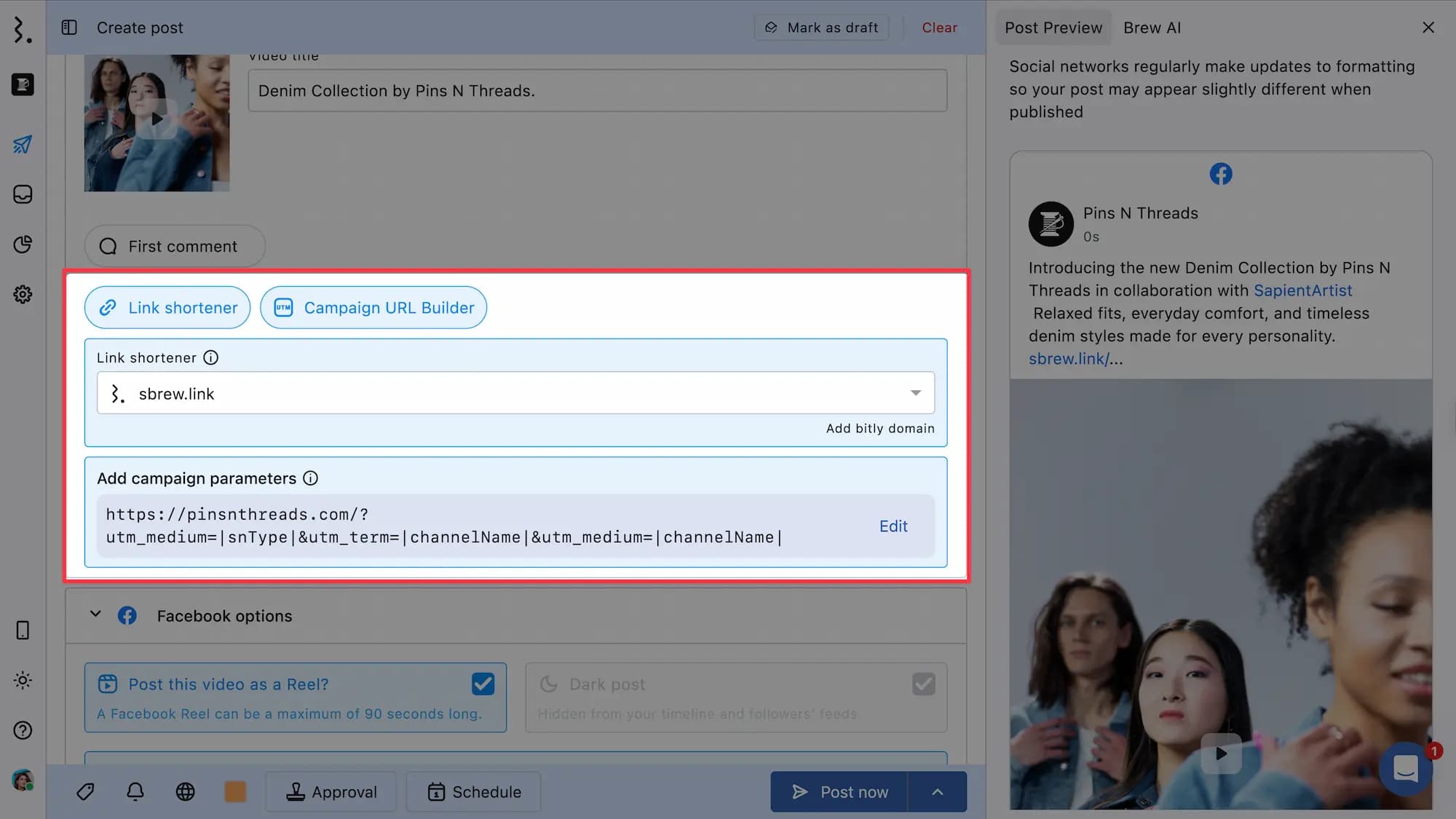Open the globe visibility icon
Image resolution: width=1456 pixels, height=819 pixels.
(x=186, y=791)
